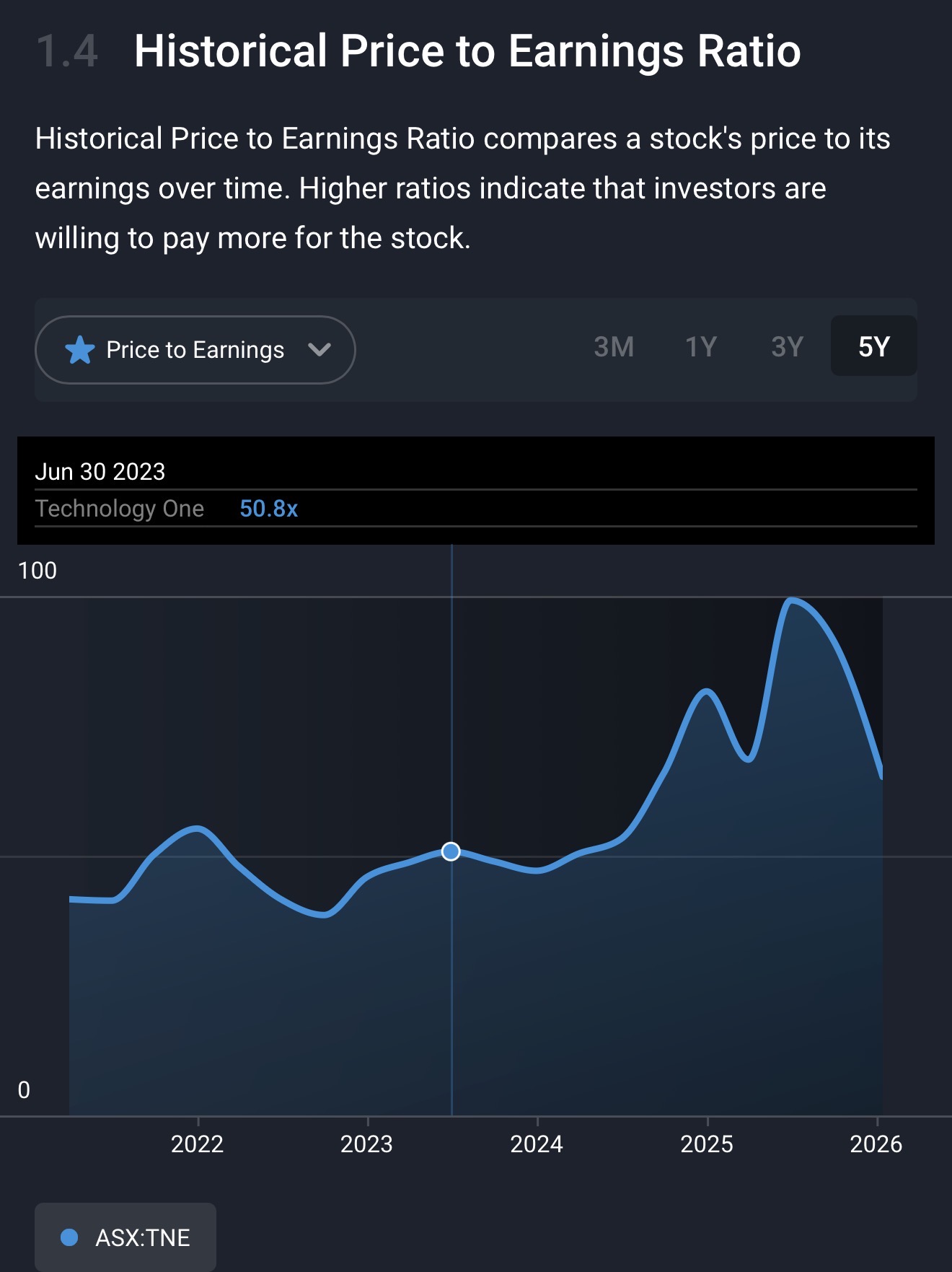
Task: Click the 1.4 section number
Action: click(x=66, y=51)
